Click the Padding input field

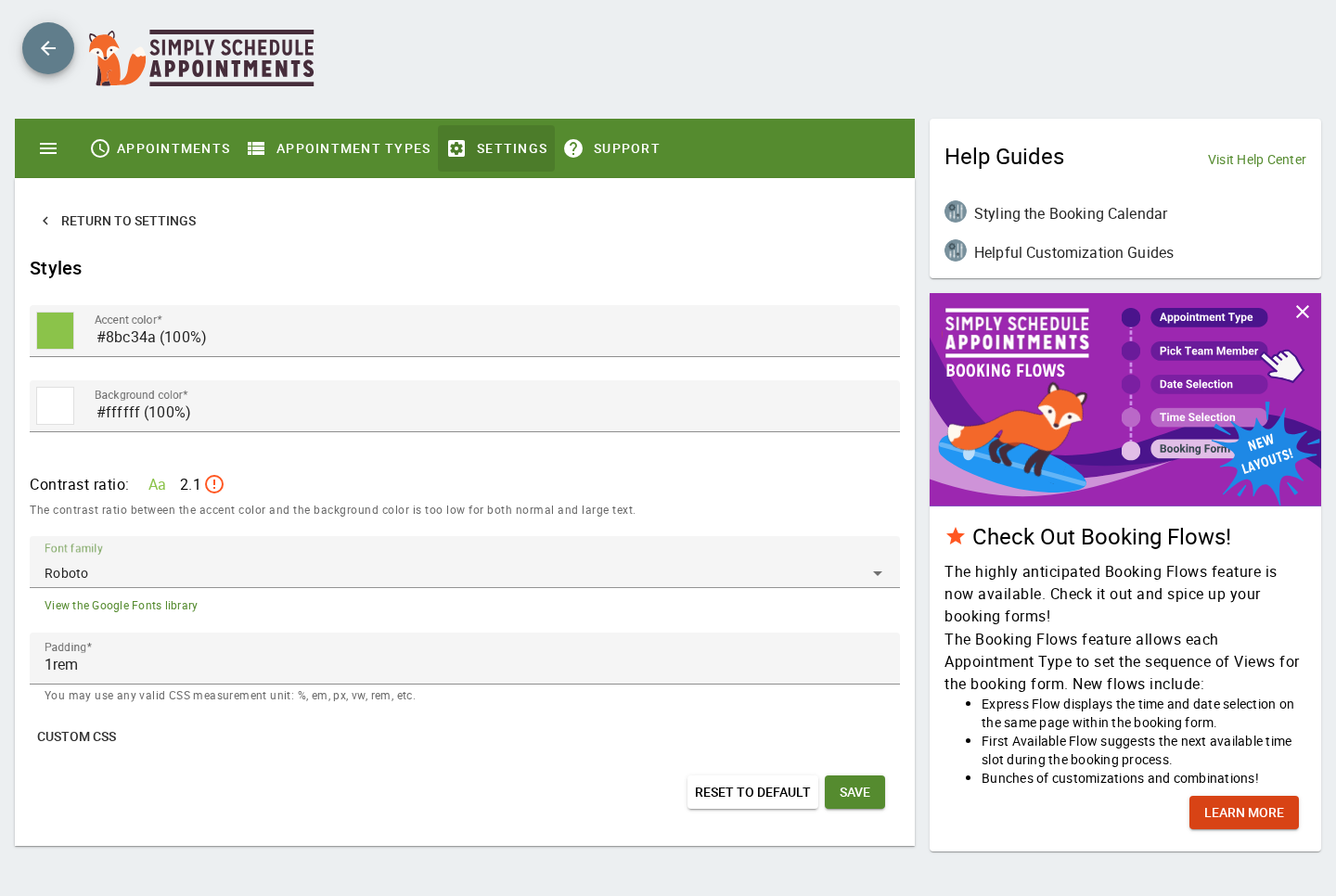tap(465, 659)
